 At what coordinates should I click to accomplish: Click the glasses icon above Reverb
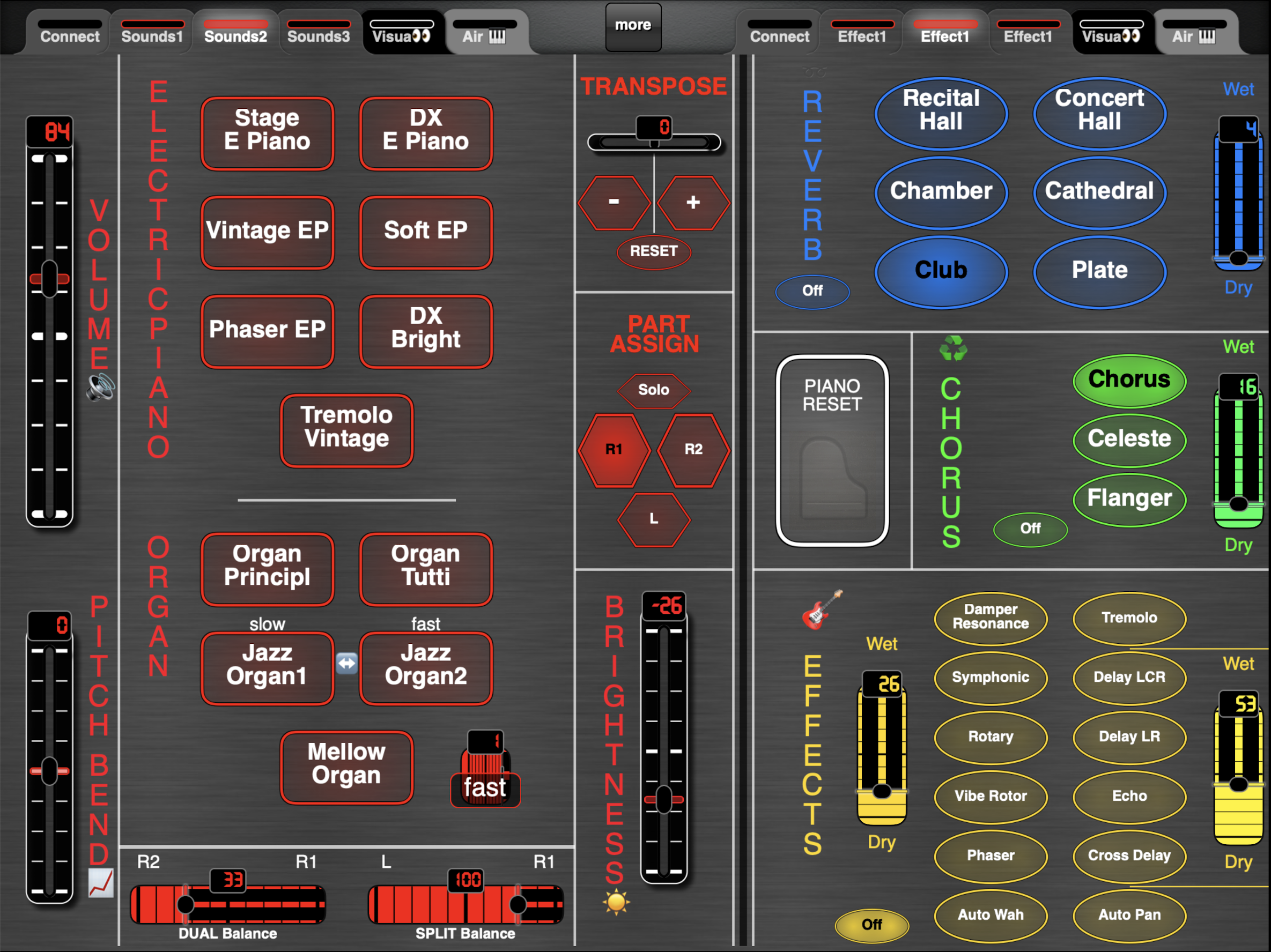[x=815, y=73]
